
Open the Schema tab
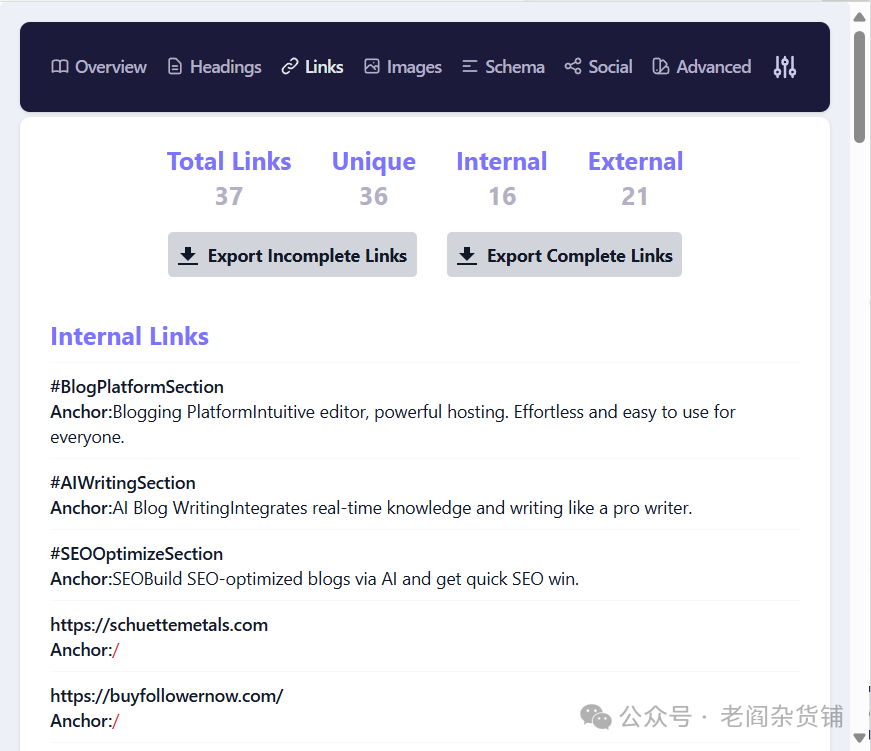pyautogui.click(x=514, y=67)
